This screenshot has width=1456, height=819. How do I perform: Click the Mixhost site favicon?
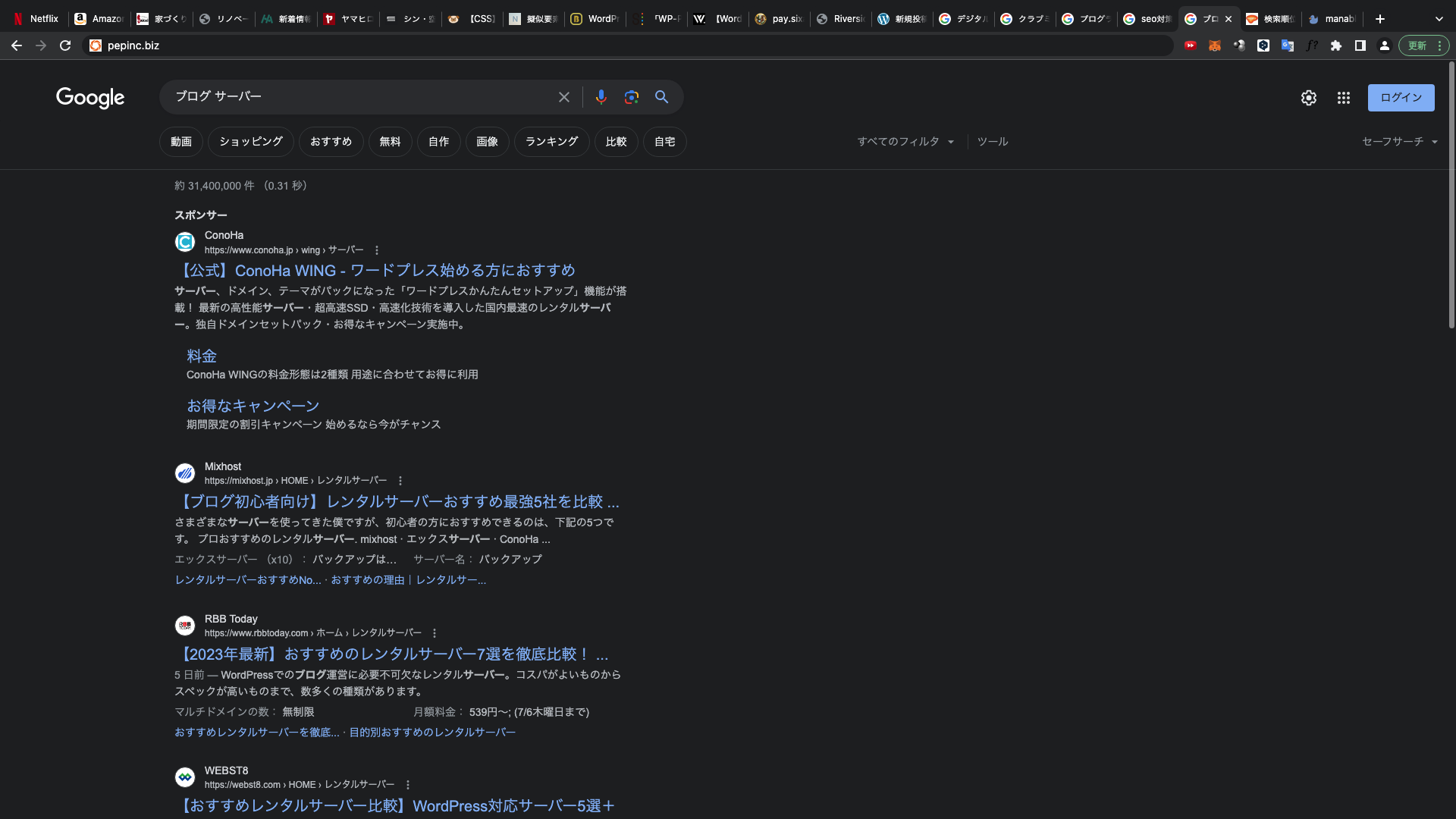coord(185,473)
